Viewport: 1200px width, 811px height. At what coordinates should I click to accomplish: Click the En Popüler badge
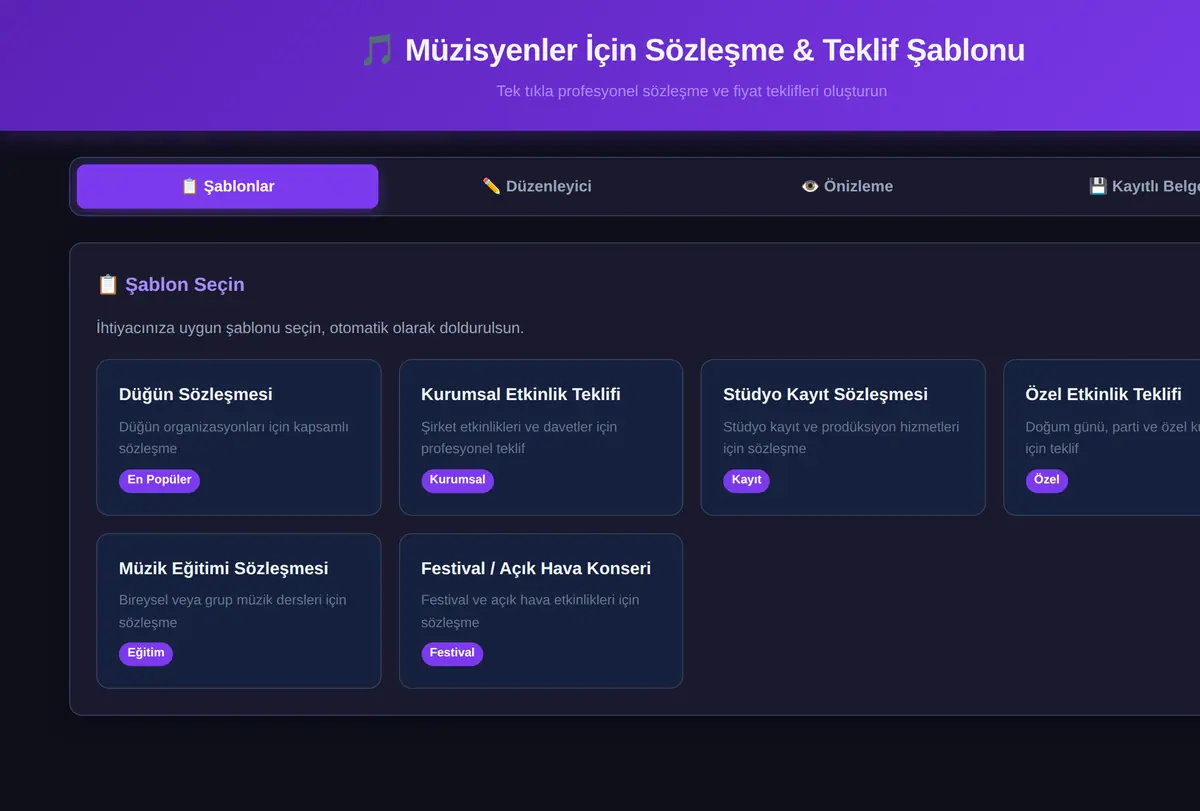(x=159, y=480)
